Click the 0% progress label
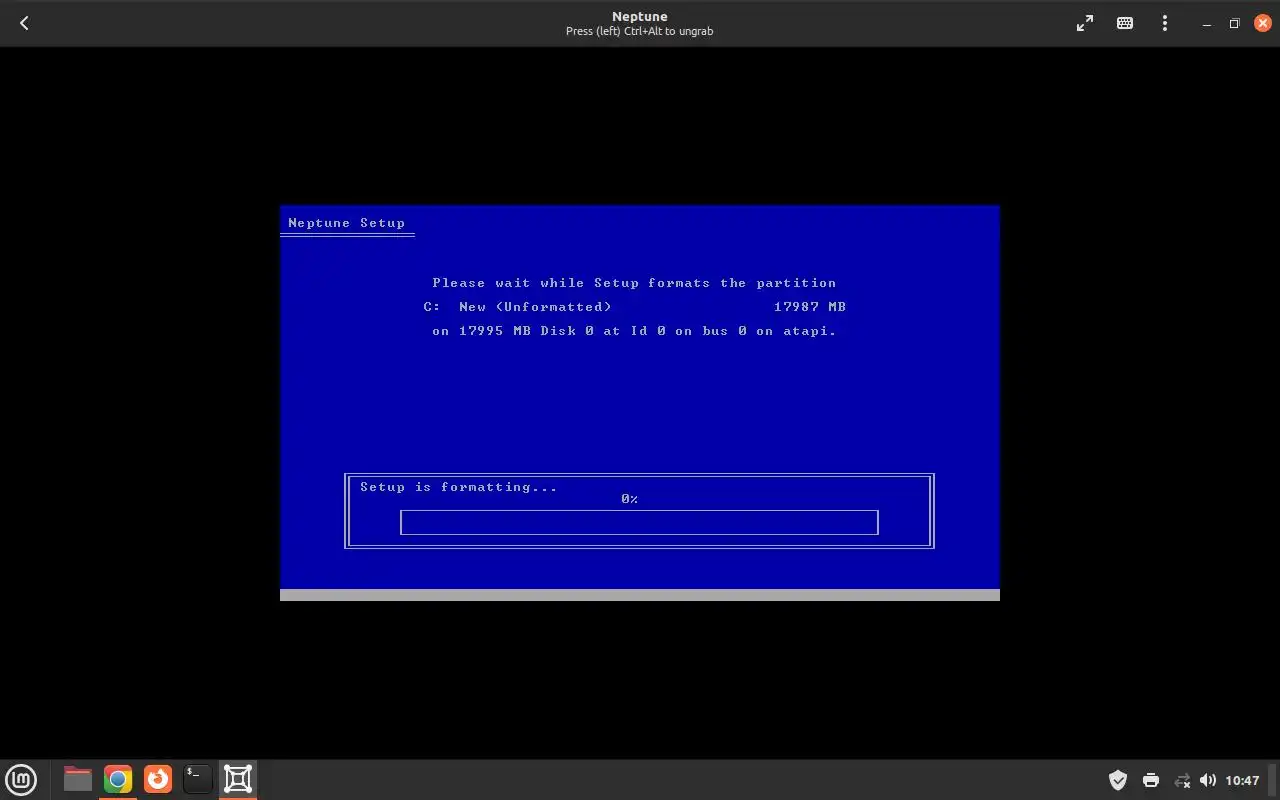The height and width of the screenshot is (800, 1280). [x=629, y=498]
